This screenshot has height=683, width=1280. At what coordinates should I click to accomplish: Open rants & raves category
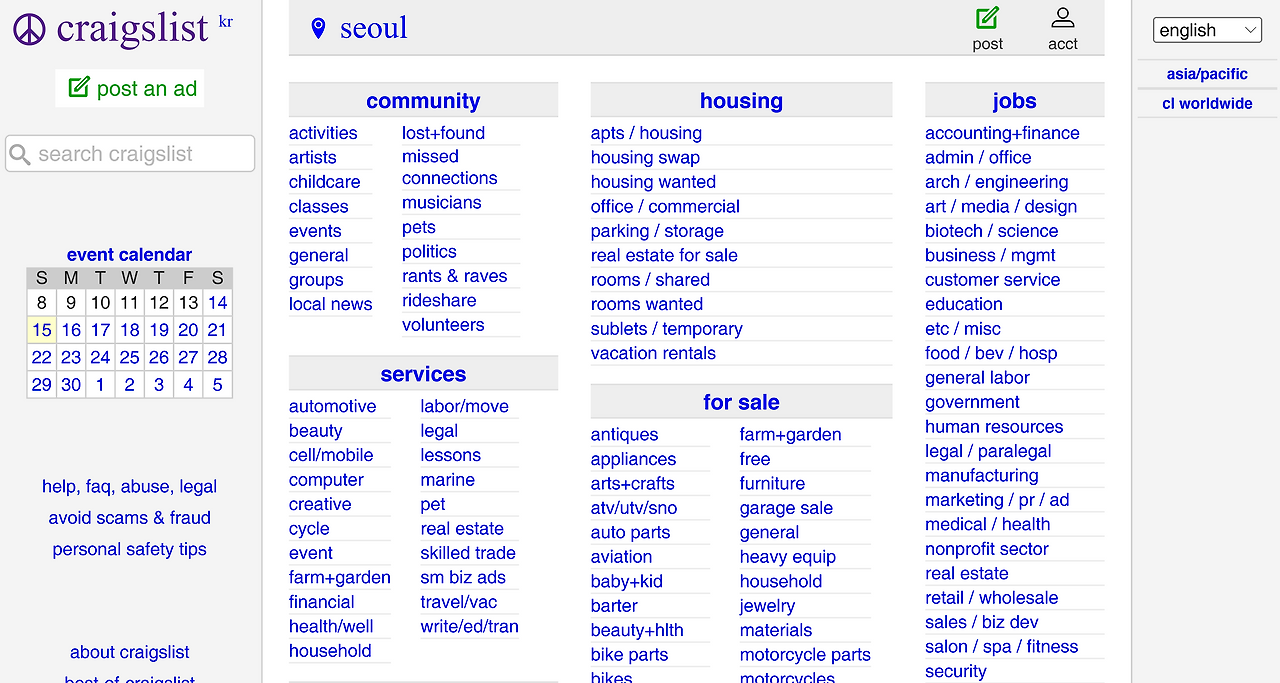click(454, 276)
